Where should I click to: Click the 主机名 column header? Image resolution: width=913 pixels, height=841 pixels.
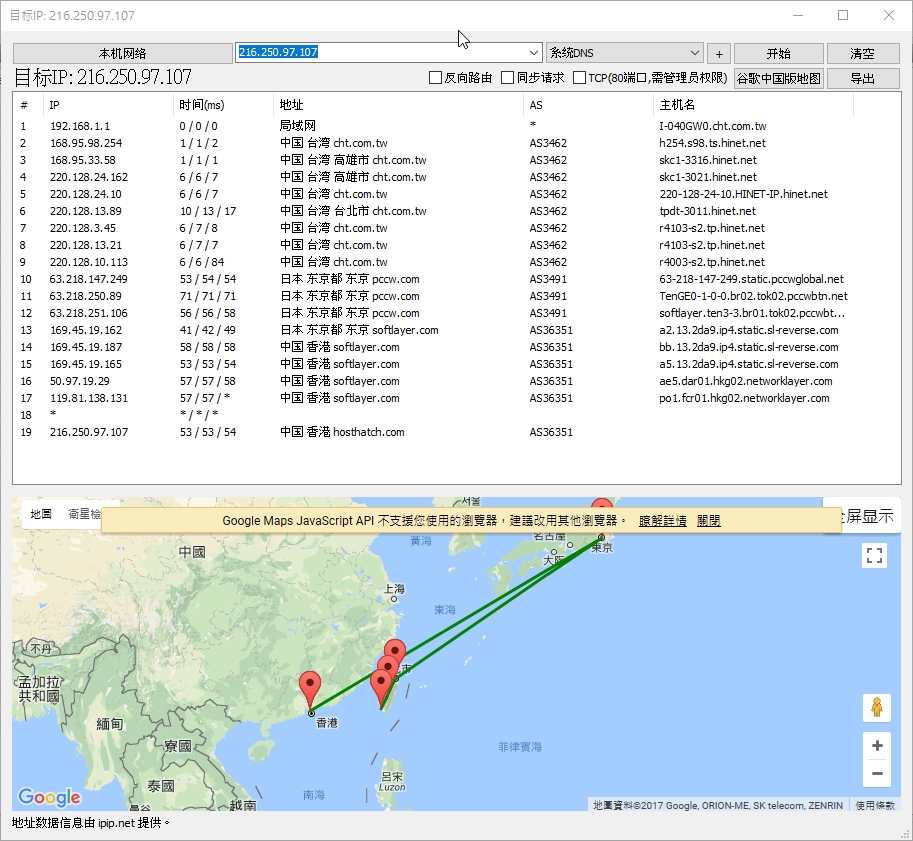point(753,105)
